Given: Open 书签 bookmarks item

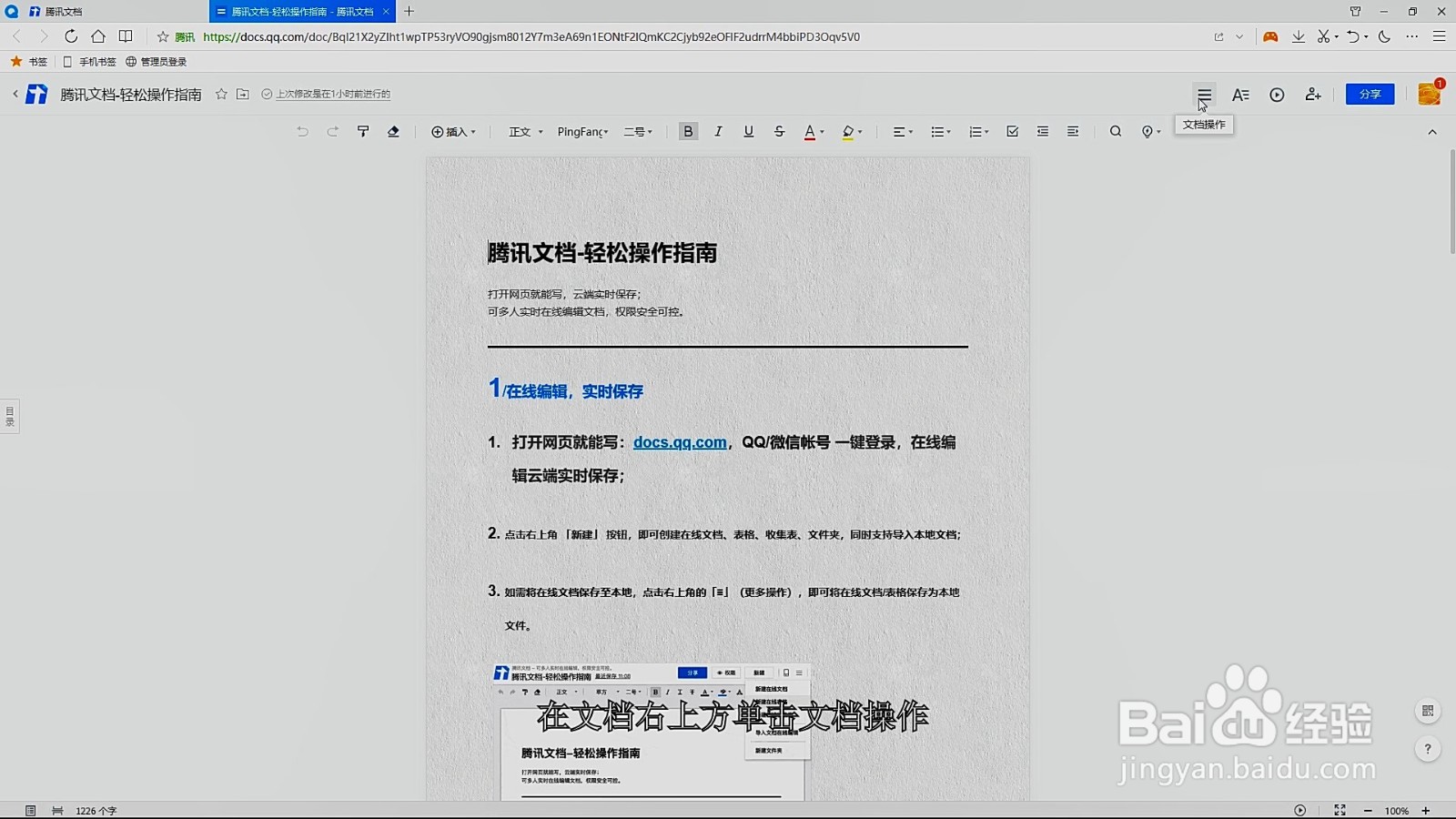Looking at the screenshot, I should (x=29, y=62).
